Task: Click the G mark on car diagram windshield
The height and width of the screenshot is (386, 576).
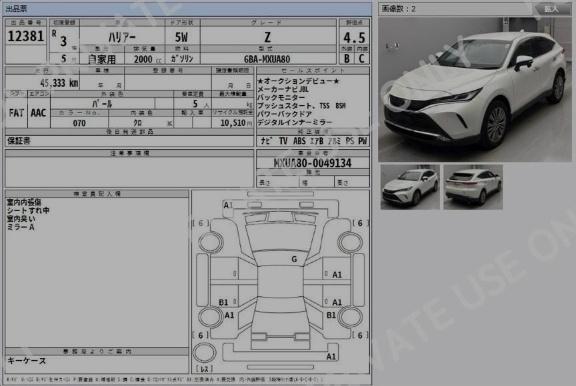Action: pos(294,259)
